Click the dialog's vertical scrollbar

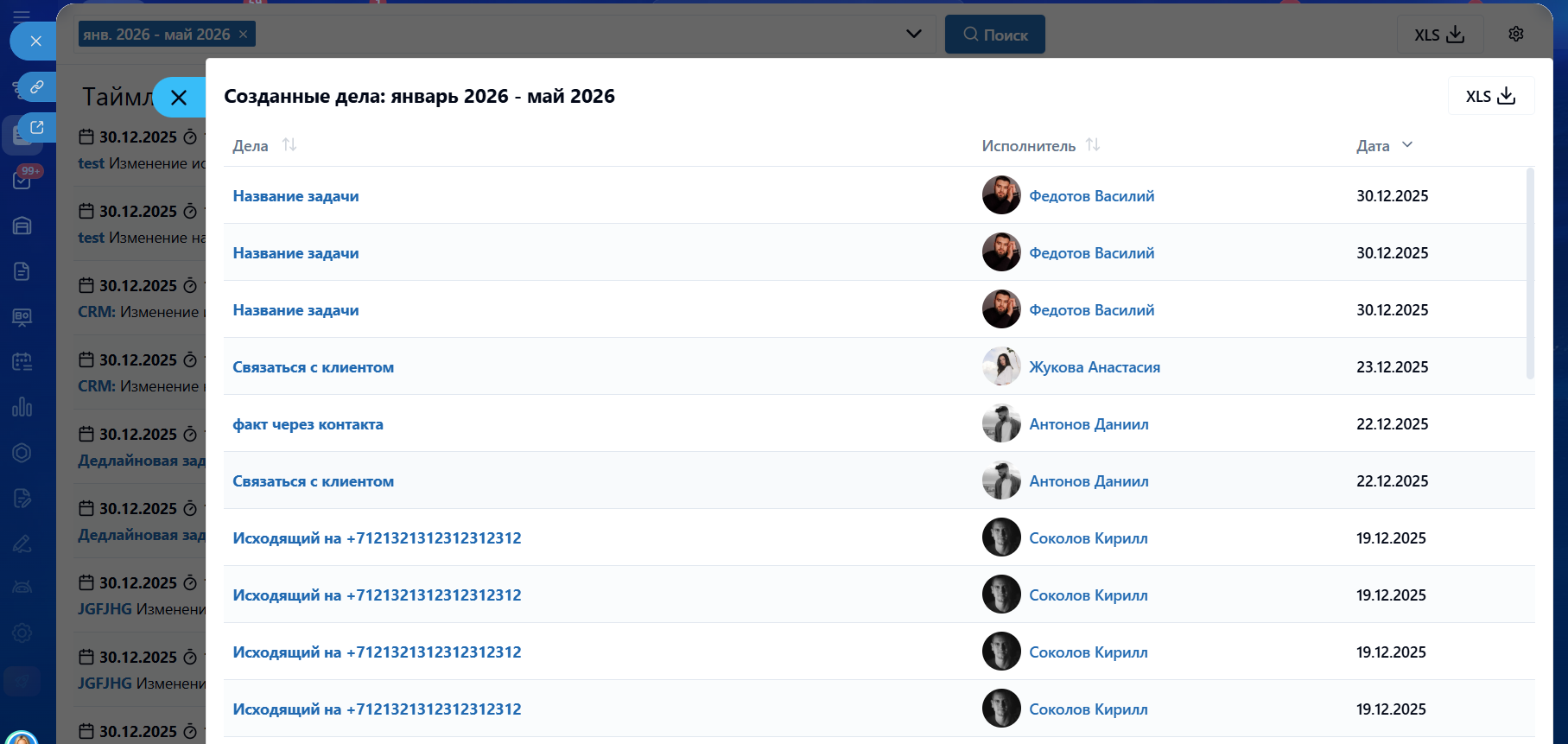pyautogui.click(x=1530, y=273)
